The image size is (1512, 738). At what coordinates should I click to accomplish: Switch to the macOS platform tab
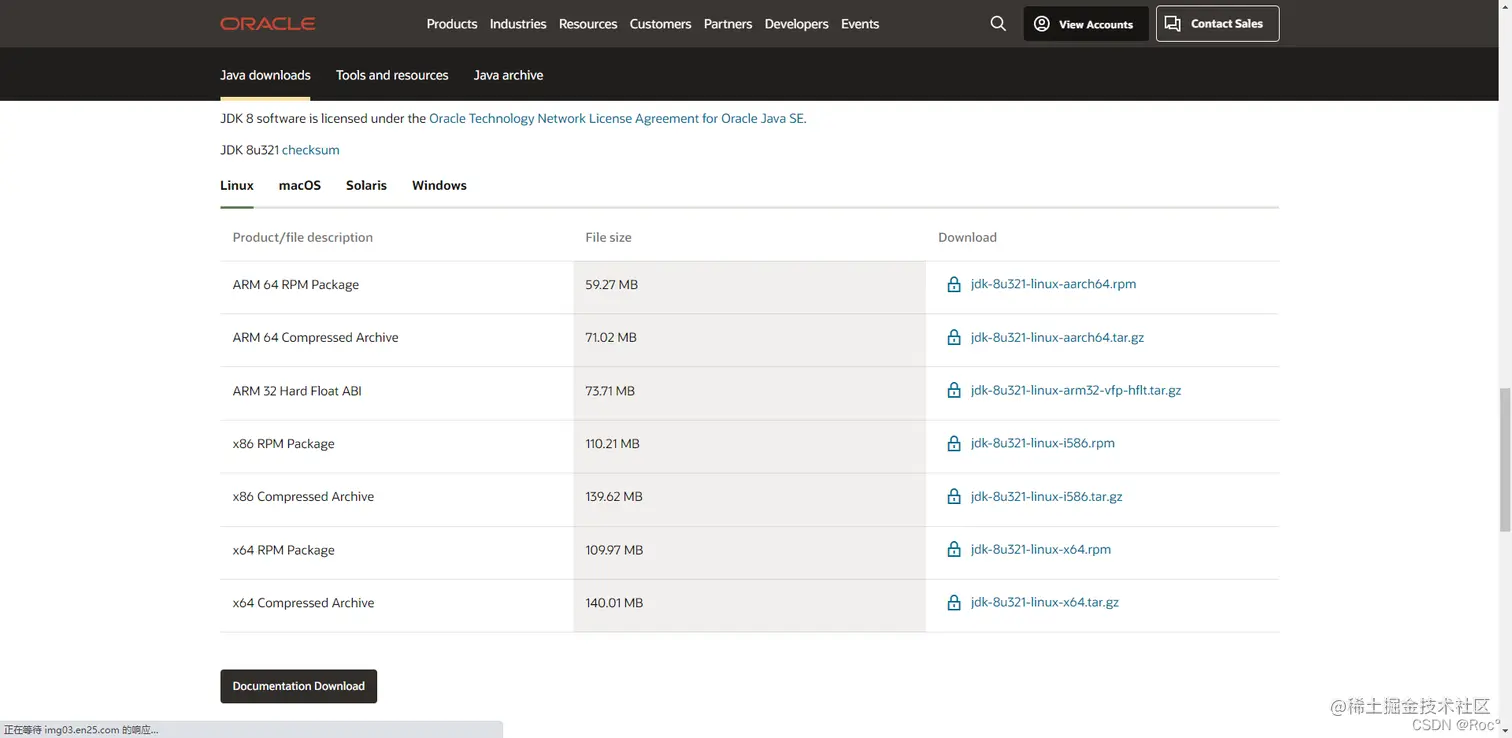tap(300, 185)
